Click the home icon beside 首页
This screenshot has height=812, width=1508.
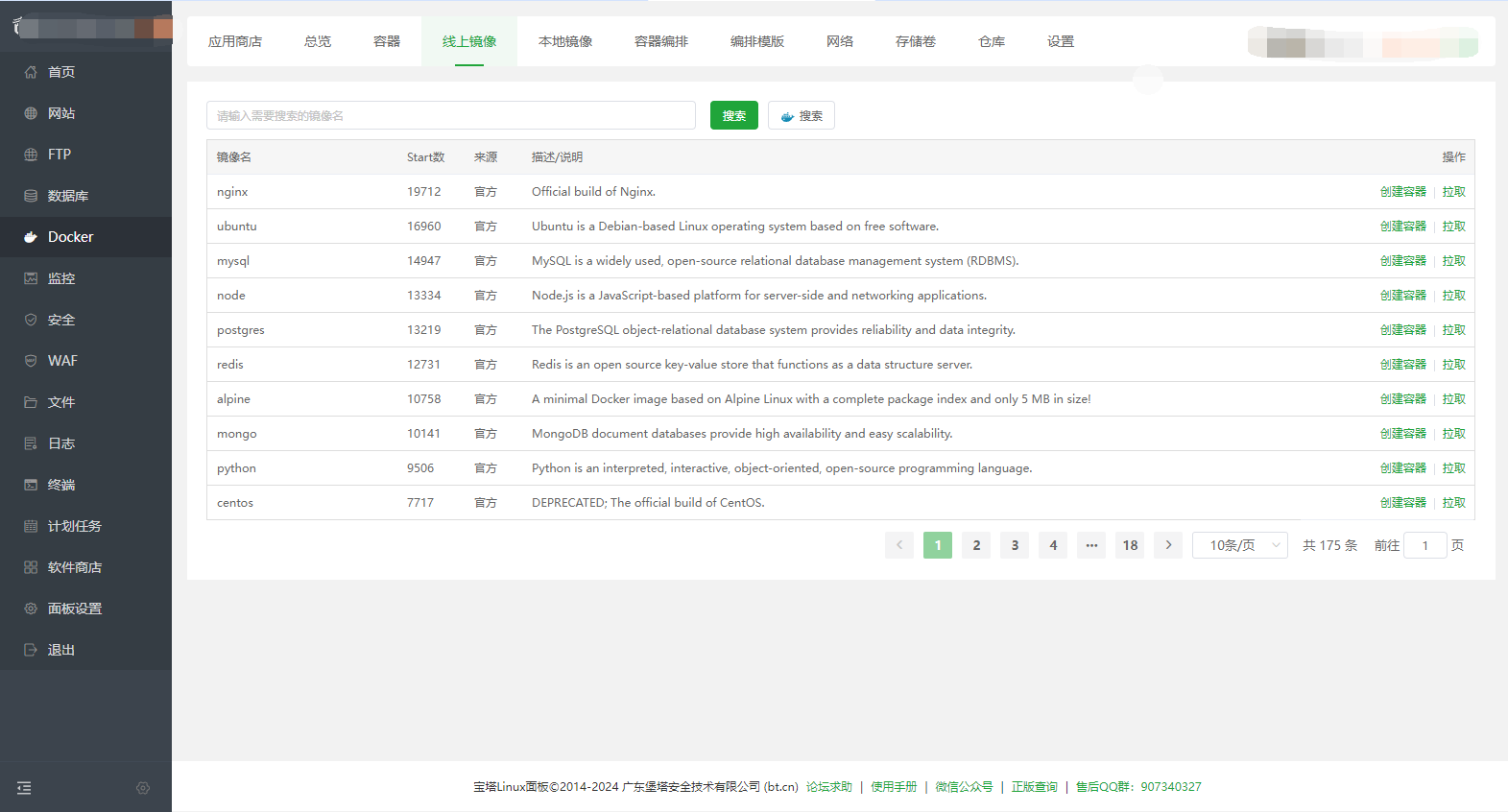31,72
